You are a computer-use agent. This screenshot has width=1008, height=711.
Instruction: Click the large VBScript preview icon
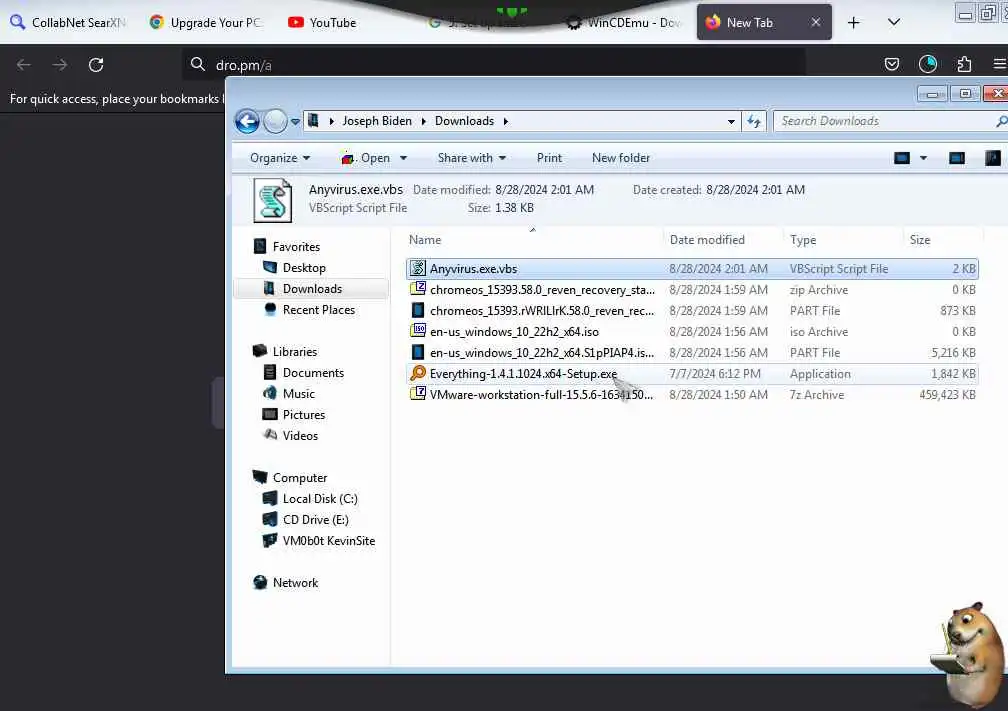273,201
